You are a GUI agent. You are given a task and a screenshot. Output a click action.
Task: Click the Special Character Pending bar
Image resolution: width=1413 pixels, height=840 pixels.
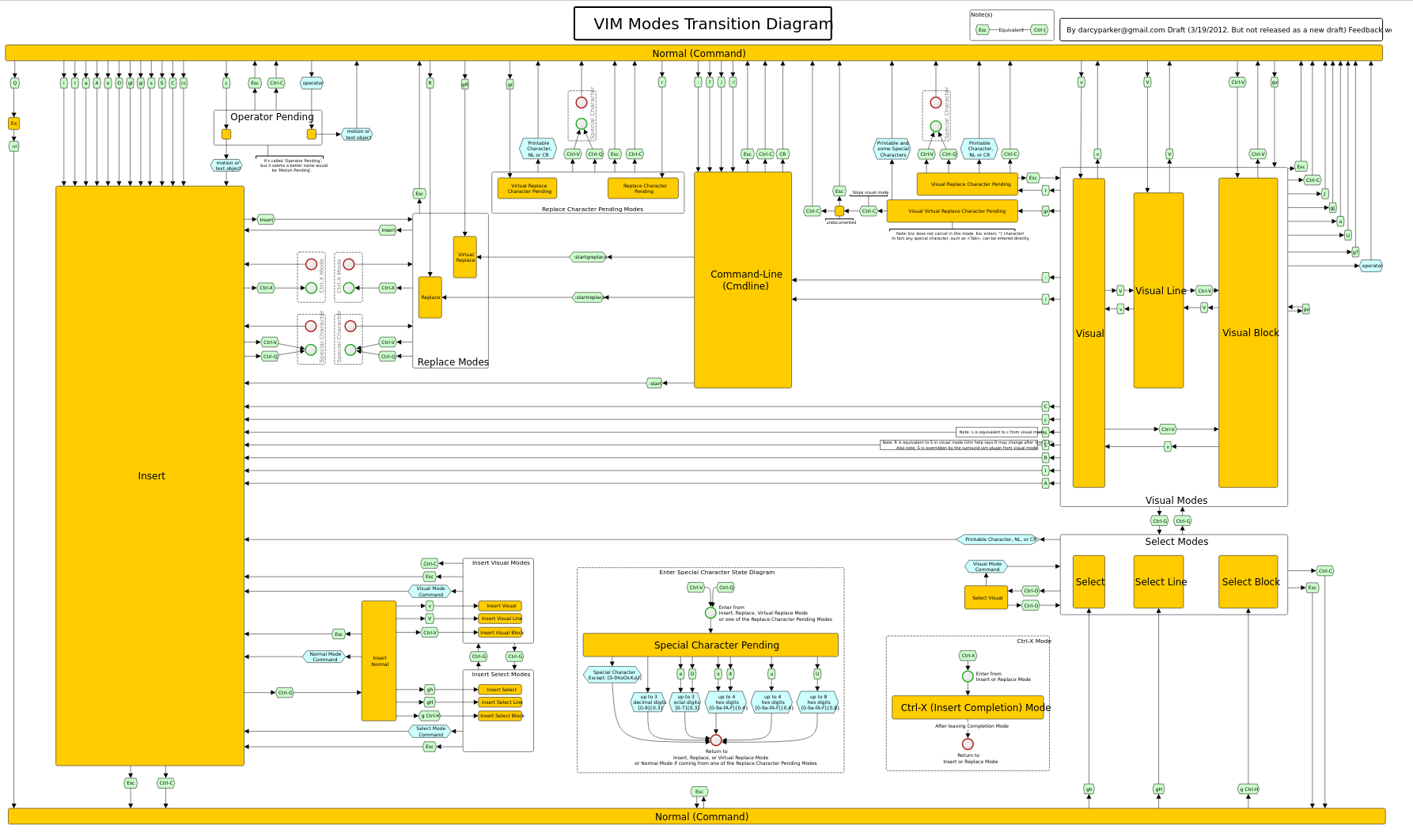click(710, 645)
